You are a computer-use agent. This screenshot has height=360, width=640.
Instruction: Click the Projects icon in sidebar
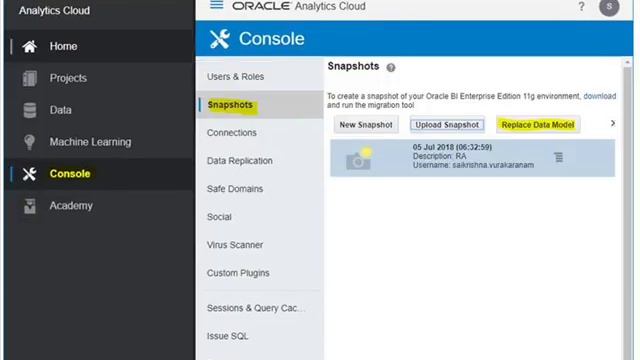point(29,78)
